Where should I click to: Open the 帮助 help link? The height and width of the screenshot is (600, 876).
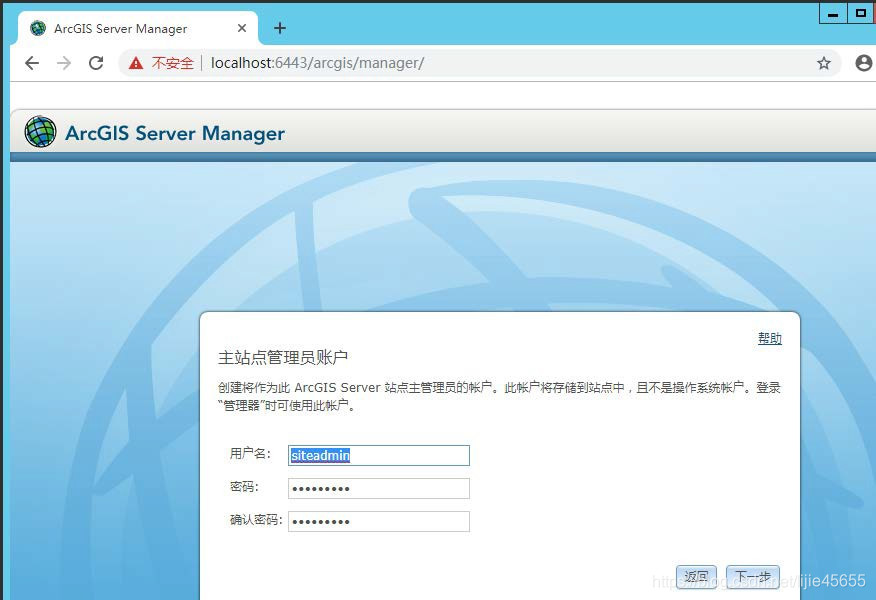point(769,338)
